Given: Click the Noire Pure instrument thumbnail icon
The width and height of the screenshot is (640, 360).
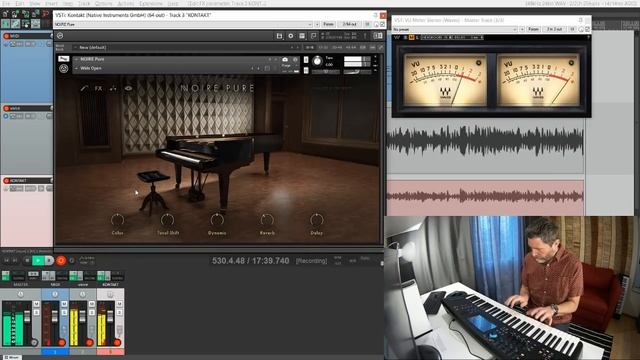Looking at the screenshot, I should pos(64,59).
